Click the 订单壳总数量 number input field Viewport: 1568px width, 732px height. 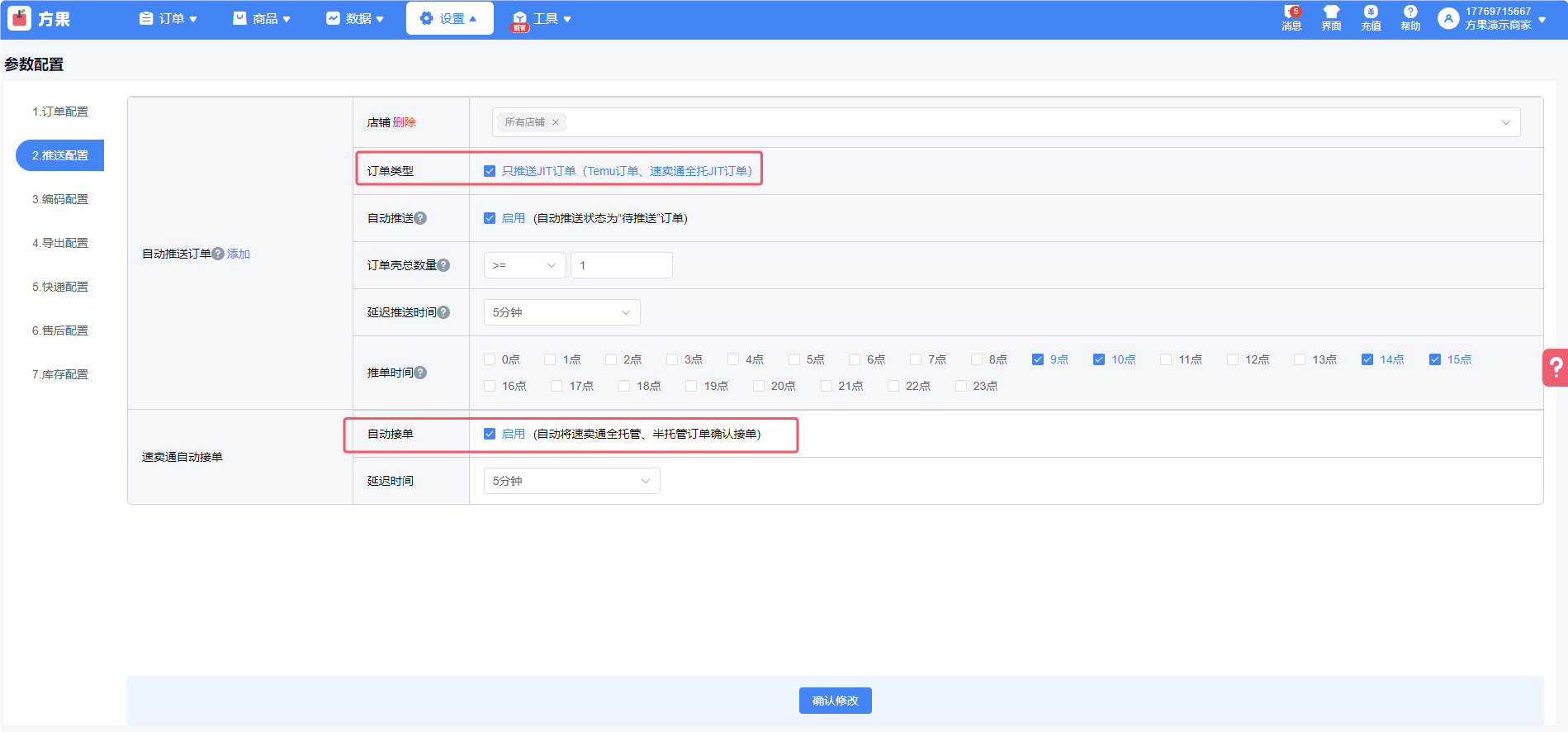click(621, 265)
